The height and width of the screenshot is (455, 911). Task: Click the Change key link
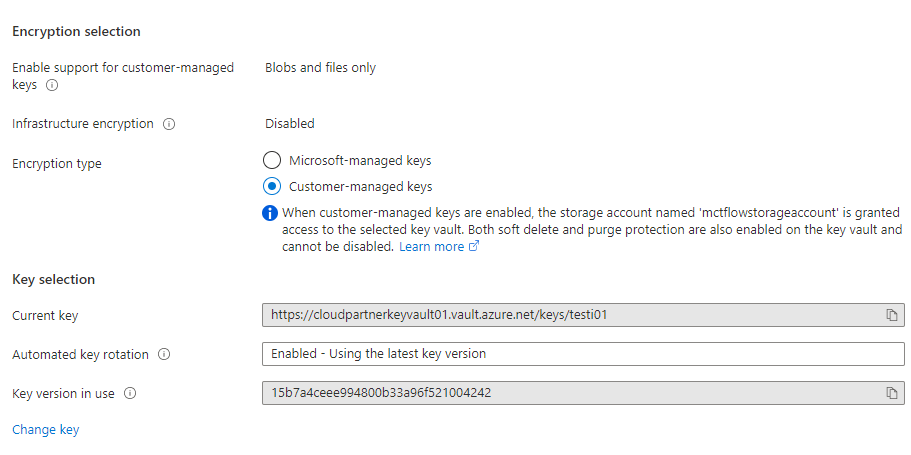[45, 430]
